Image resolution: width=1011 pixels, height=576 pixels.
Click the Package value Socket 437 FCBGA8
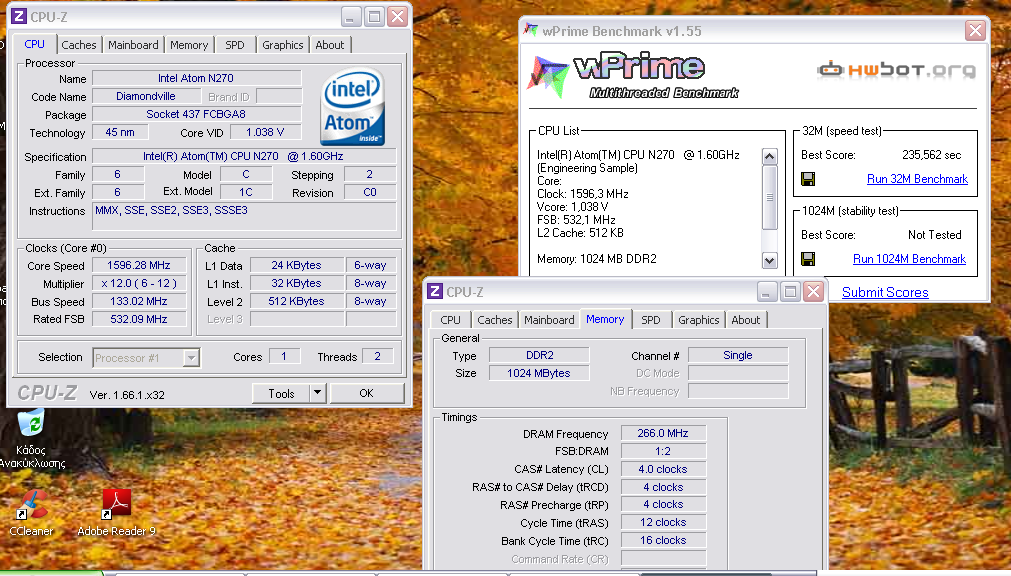(x=196, y=114)
